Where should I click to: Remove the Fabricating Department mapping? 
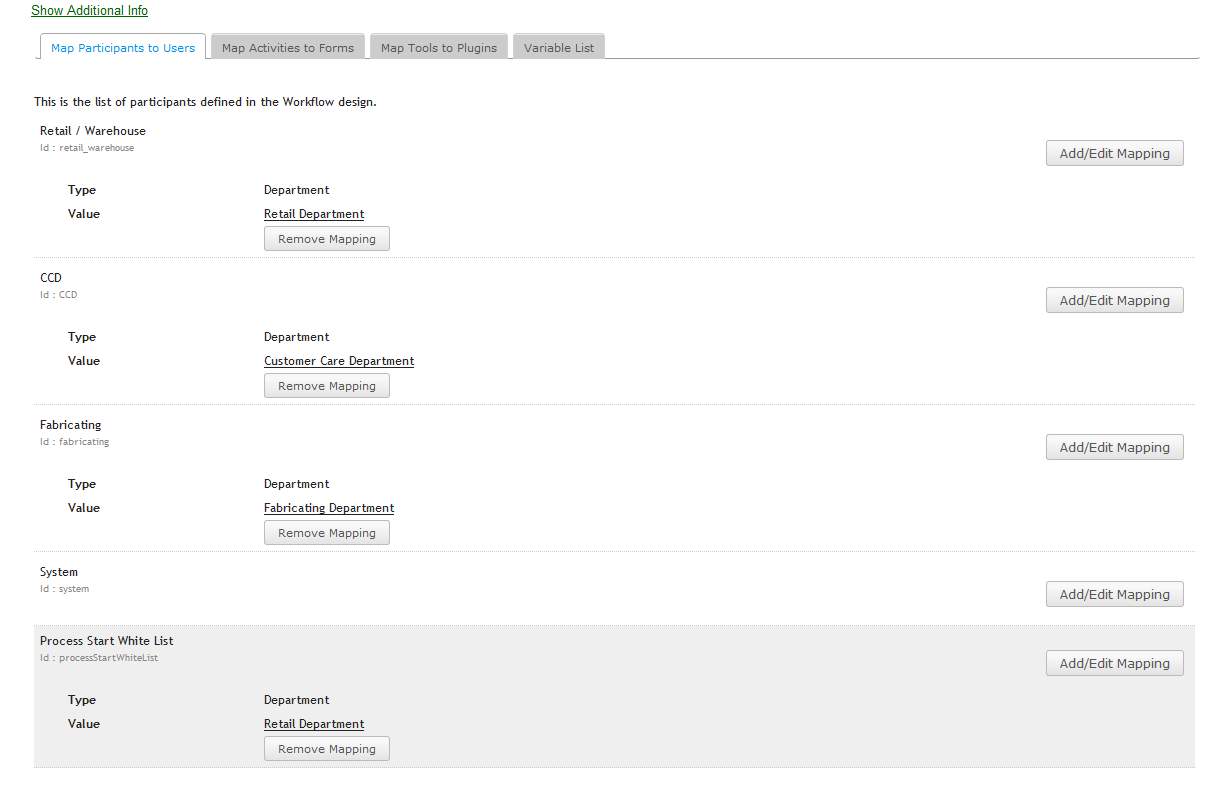tap(327, 533)
